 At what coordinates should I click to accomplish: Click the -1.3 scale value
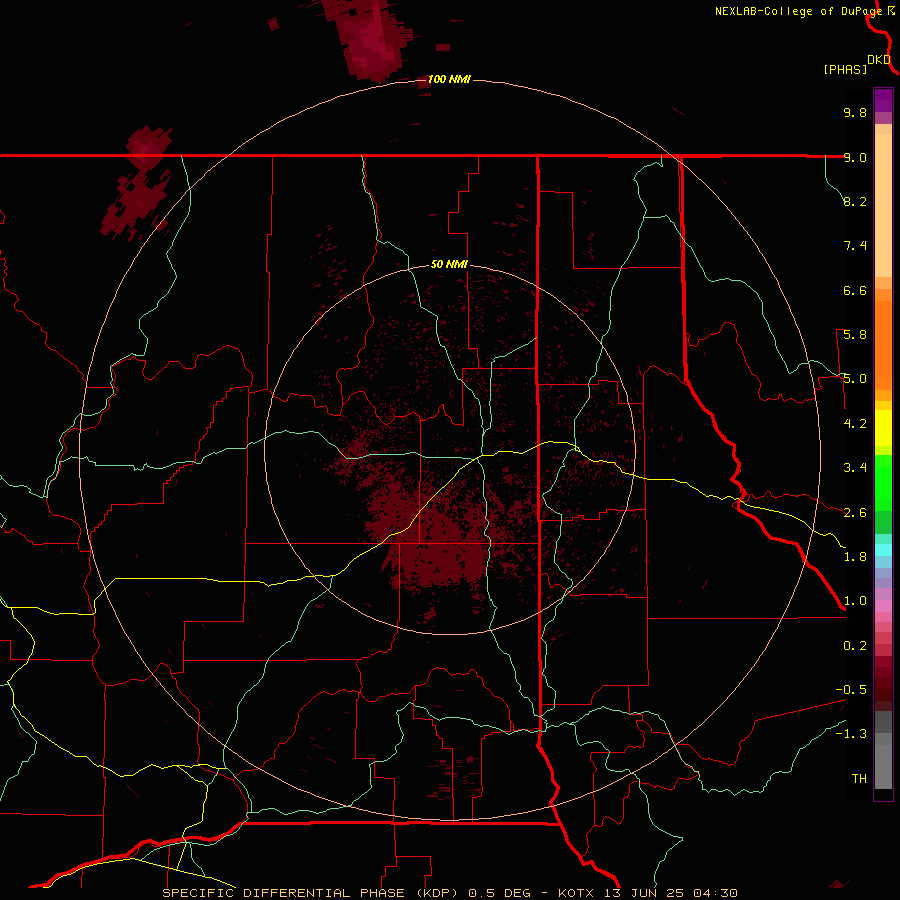pyautogui.click(x=851, y=734)
